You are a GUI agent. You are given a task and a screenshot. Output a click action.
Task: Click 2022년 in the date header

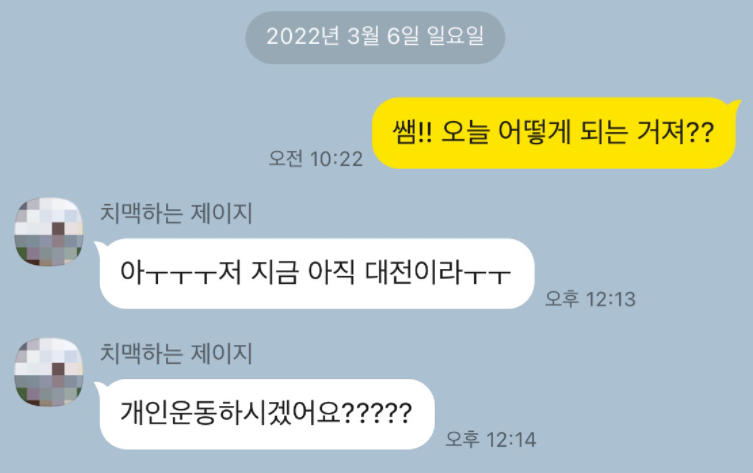point(303,36)
